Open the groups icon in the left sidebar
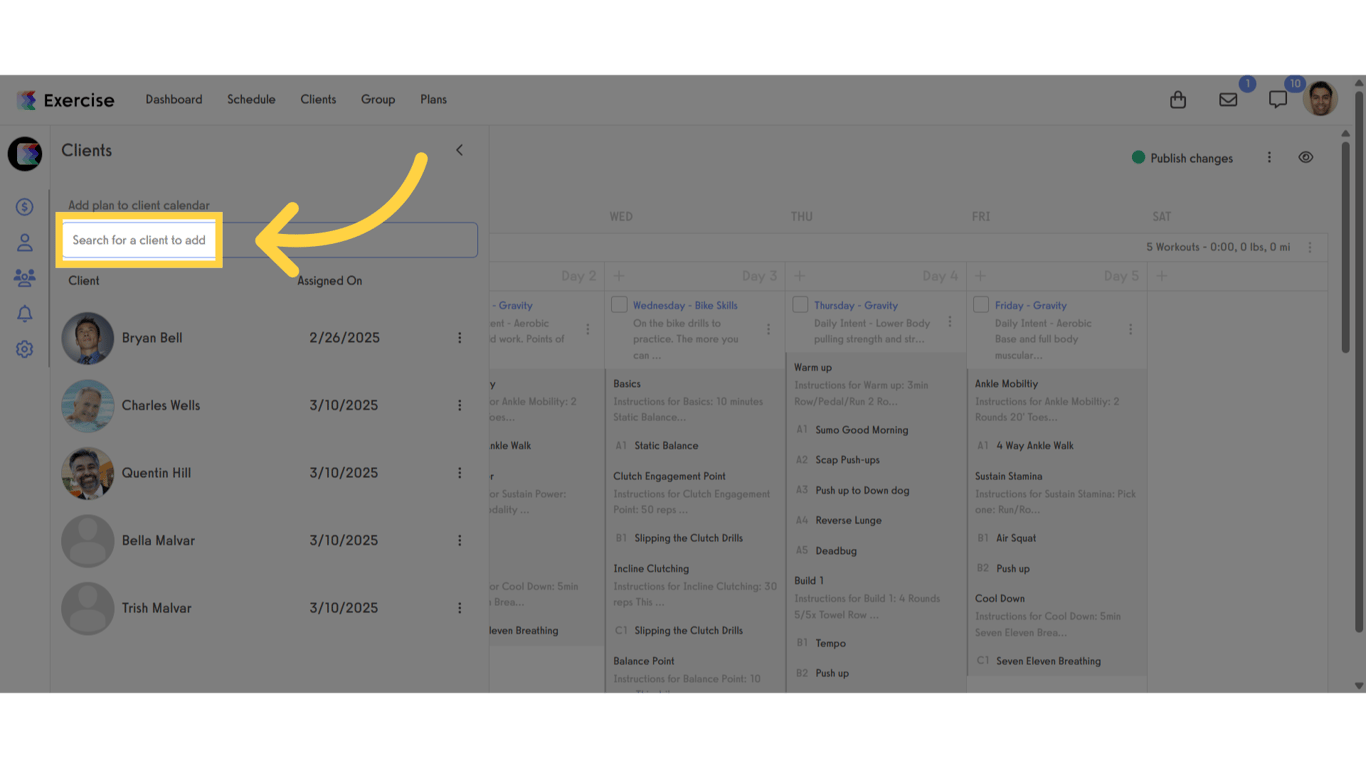The height and width of the screenshot is (768, 1366). click(x=24, y=277)
